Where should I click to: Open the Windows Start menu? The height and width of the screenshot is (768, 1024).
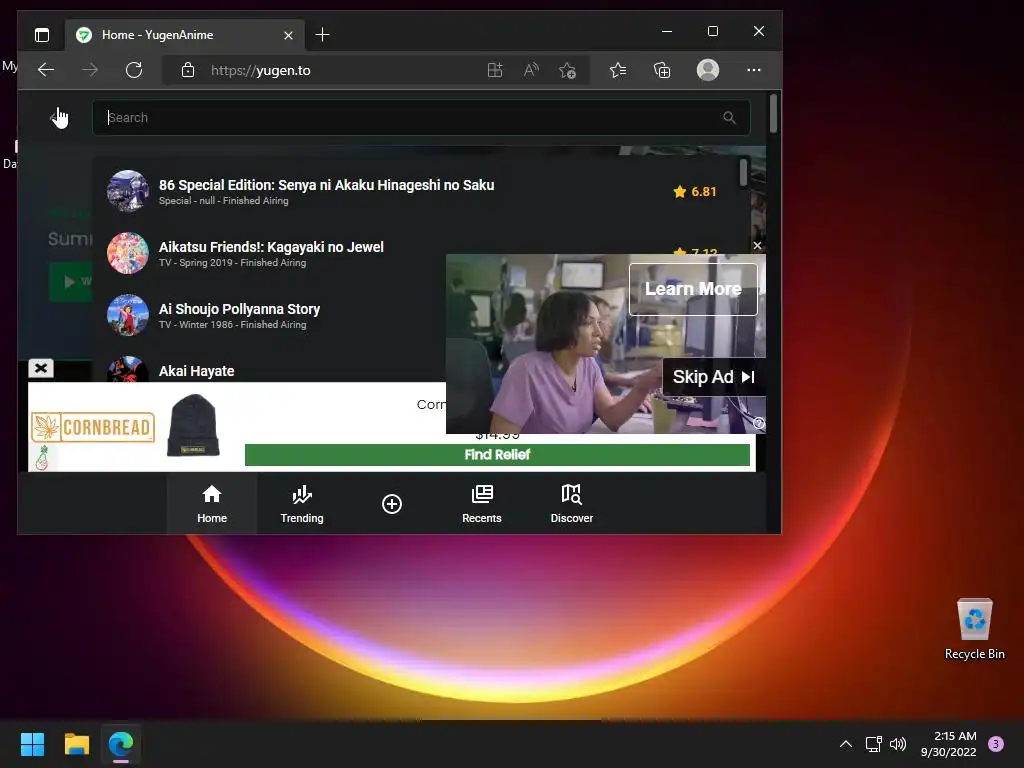coord(32,744)
